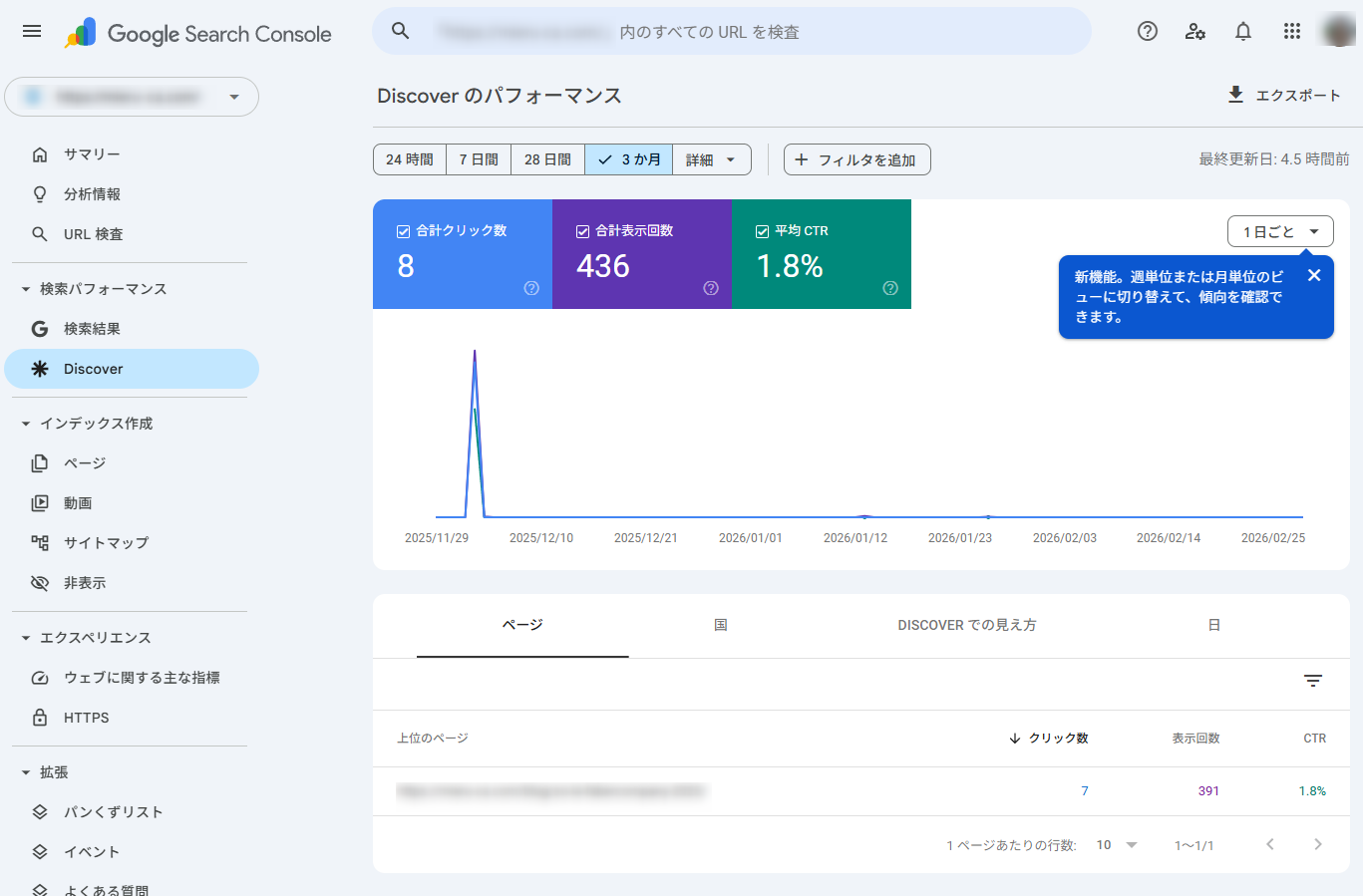Sort by 表示回数 column header
Image resolution: width=1363 pixels, height=896 pixels.
1195,739
